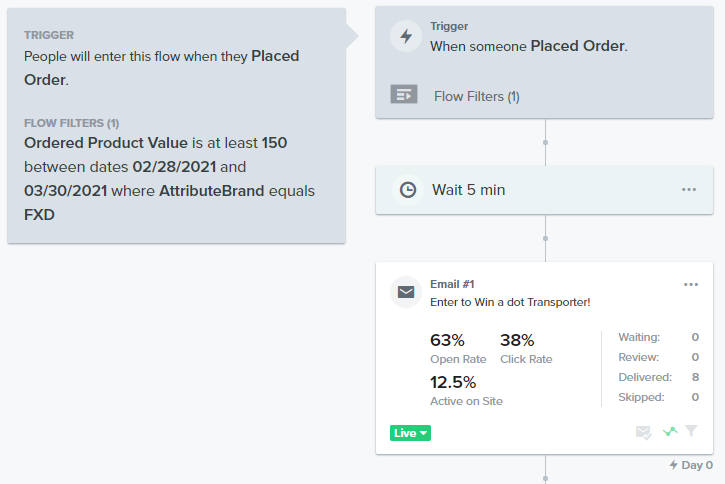Click the 63% Open Rate metric
The width and height of the screenshot is (725, 484).
coord(458,349)
